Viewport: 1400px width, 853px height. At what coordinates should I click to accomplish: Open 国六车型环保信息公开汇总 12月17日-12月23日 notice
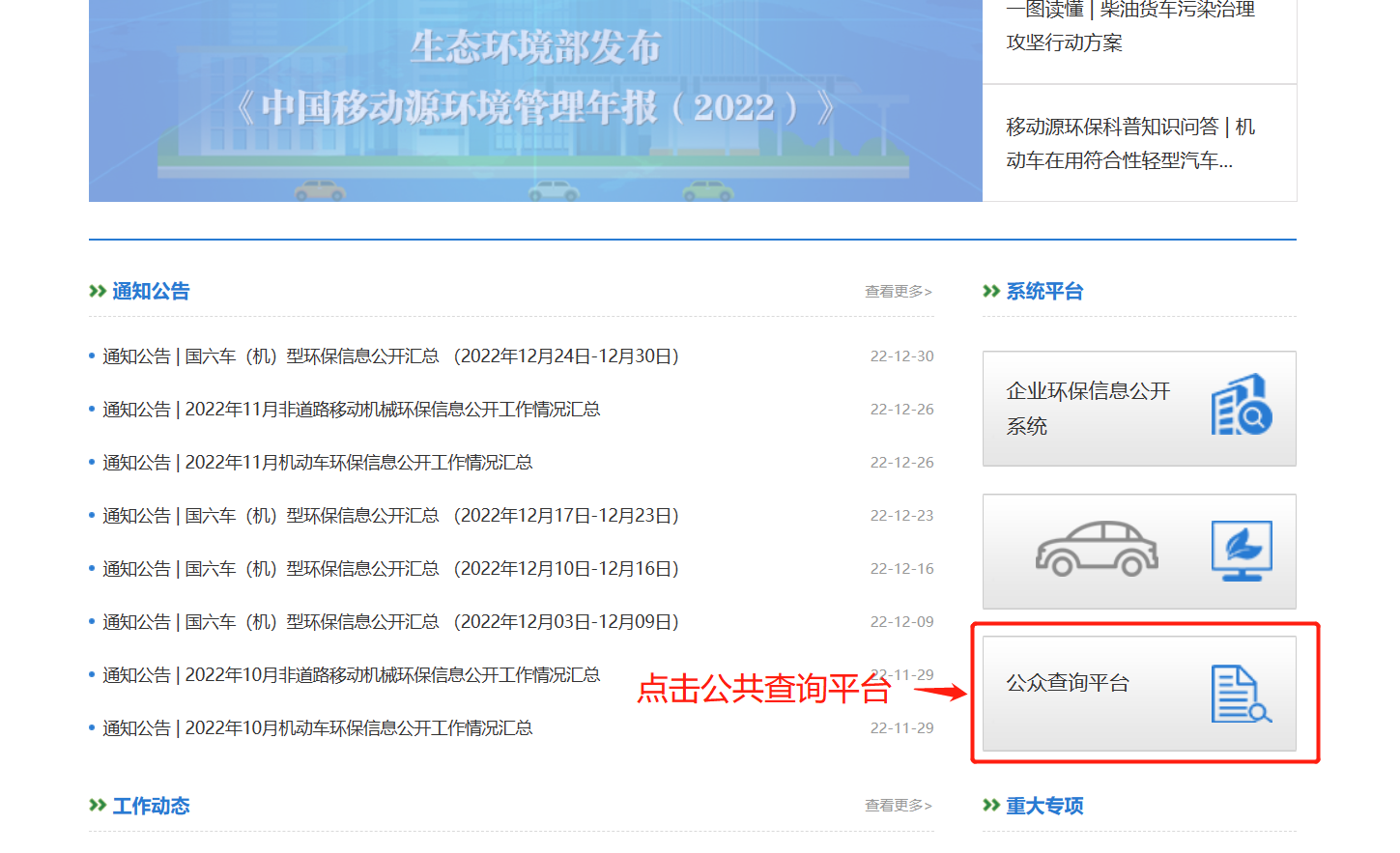click(x=391, y=515)
